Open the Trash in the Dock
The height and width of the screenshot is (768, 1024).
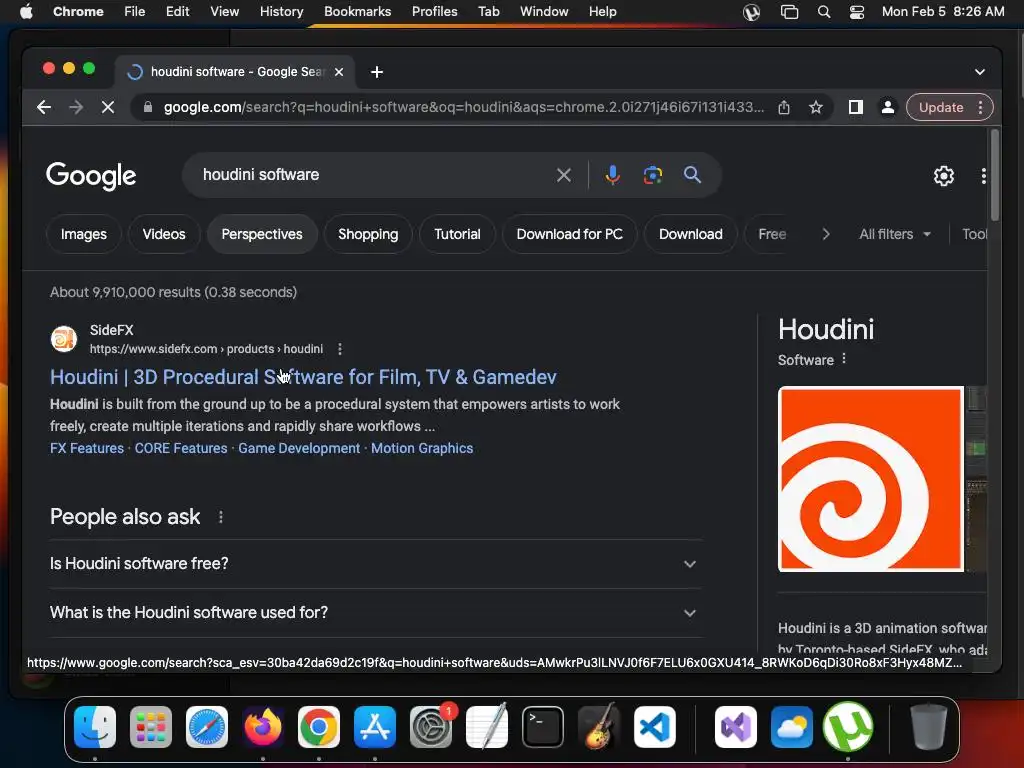point(928,727)
